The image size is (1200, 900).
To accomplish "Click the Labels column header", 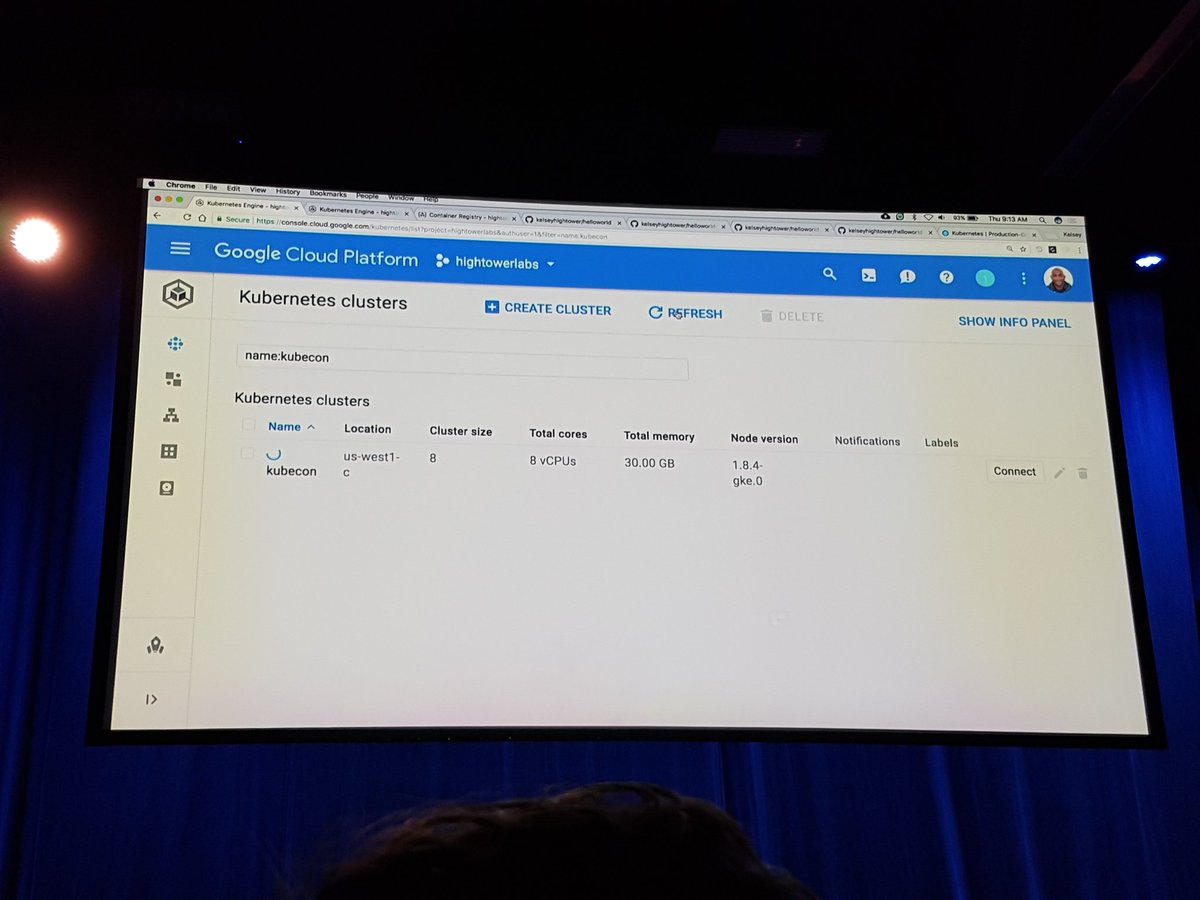I will coord(941,442).
